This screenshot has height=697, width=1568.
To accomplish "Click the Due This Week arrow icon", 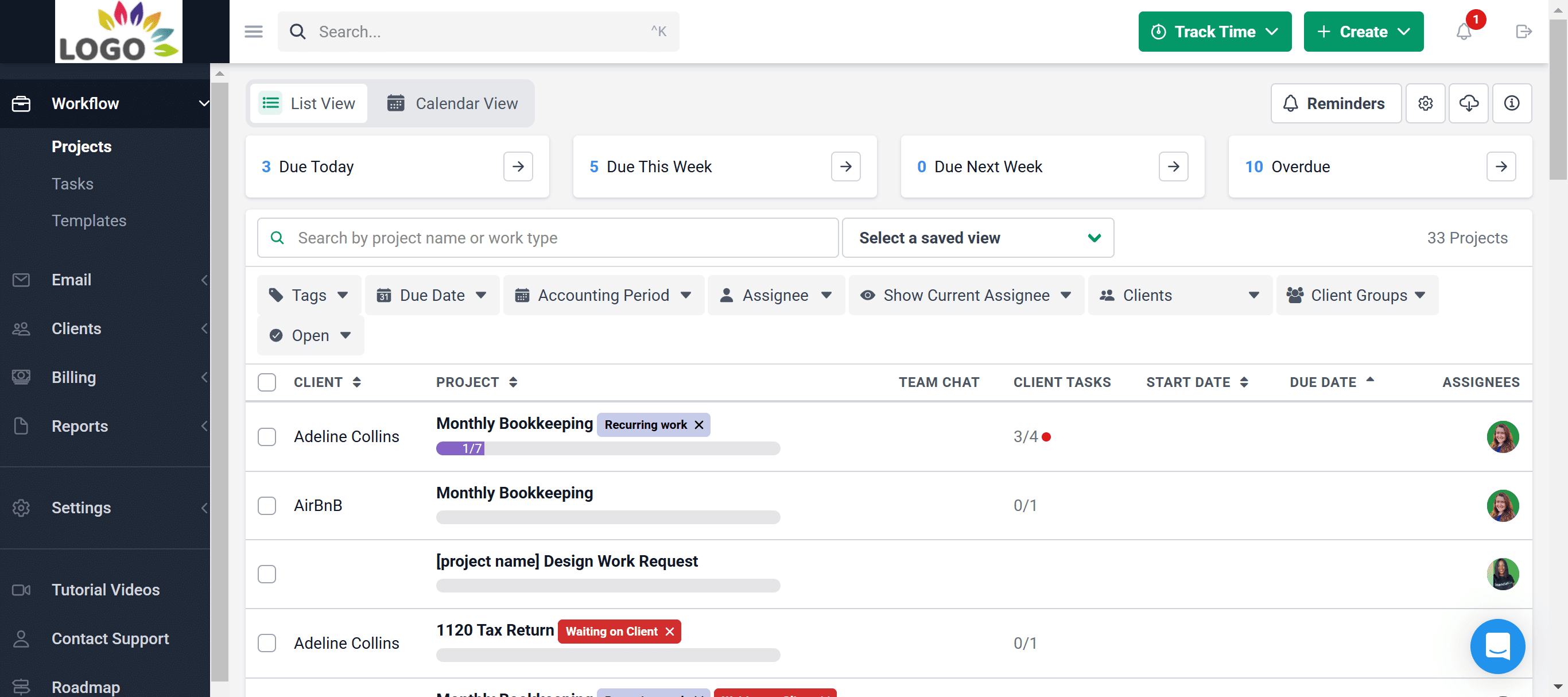I will 845,167.
